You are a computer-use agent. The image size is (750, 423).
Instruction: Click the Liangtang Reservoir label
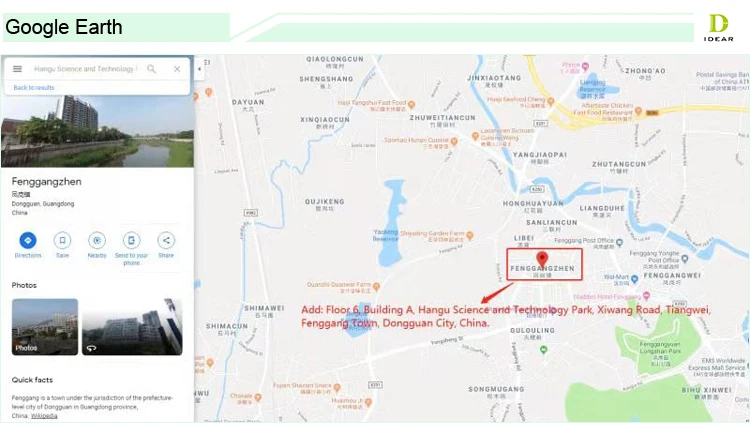point(592,86)
